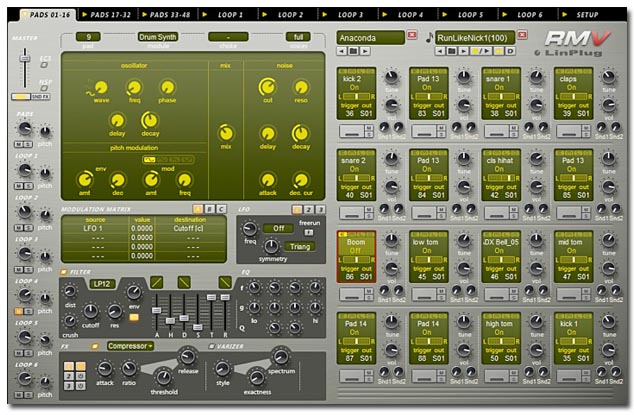Click the oscillator wave knob
This screenshot has width=634, height=415.
[x=101, y=87]
